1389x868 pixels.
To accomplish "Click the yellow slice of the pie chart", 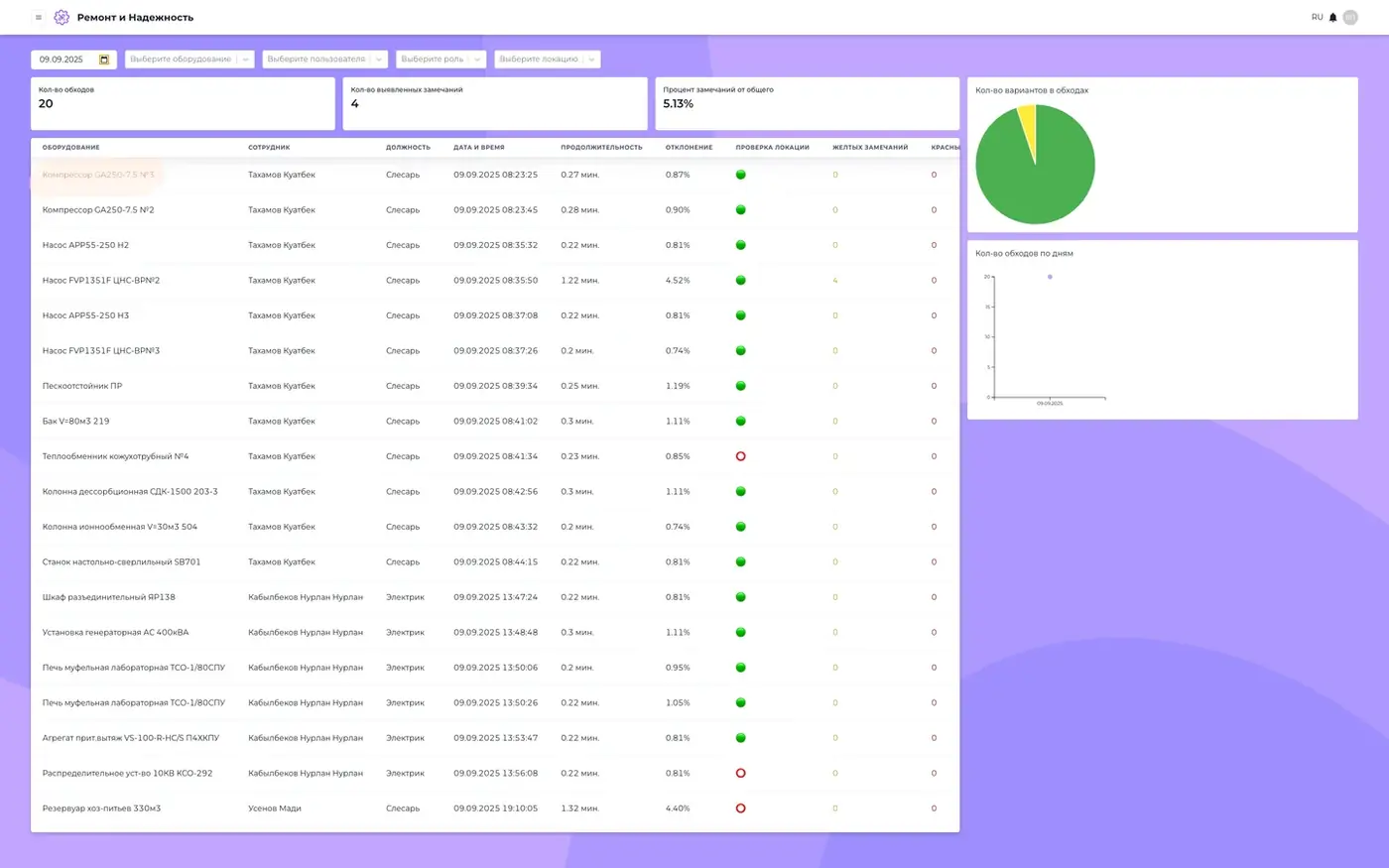I will click(x=1027, y=124).
